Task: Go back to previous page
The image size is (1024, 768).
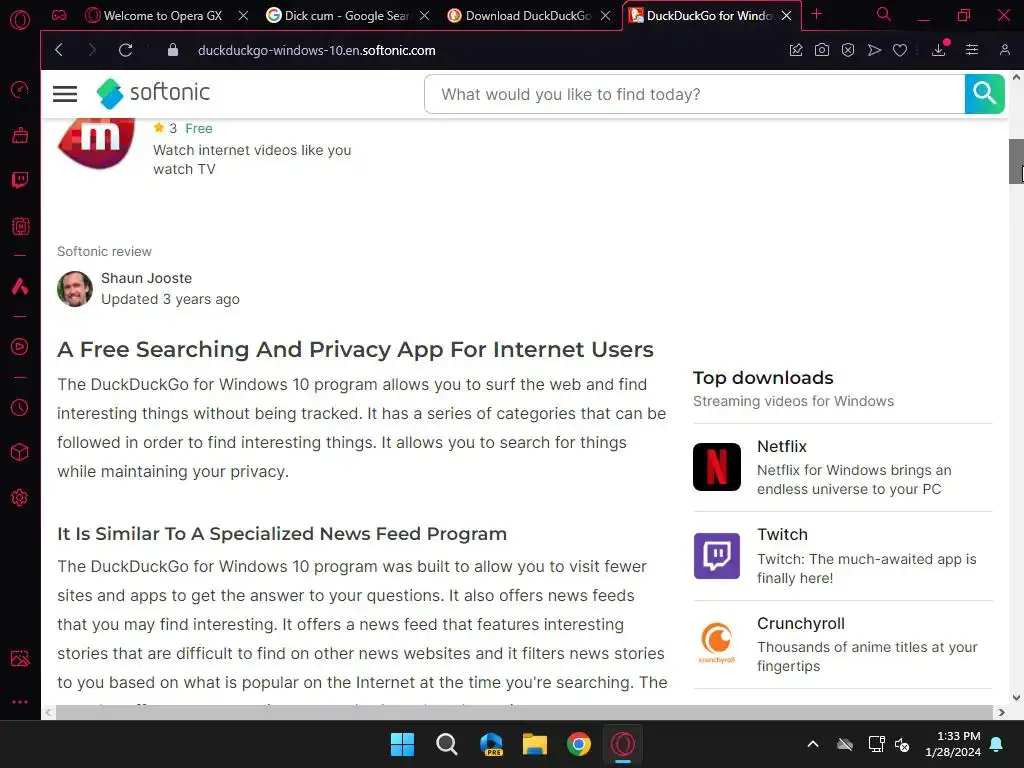Action: 59,50
